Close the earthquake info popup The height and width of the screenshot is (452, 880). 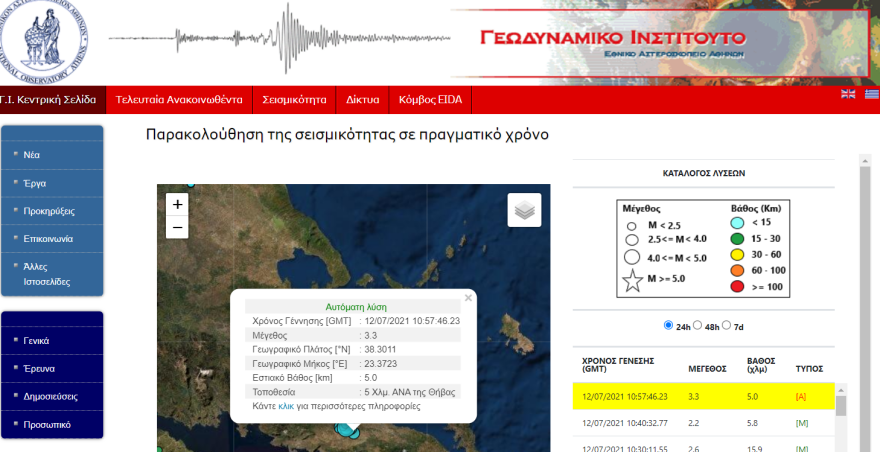(468, 298)
